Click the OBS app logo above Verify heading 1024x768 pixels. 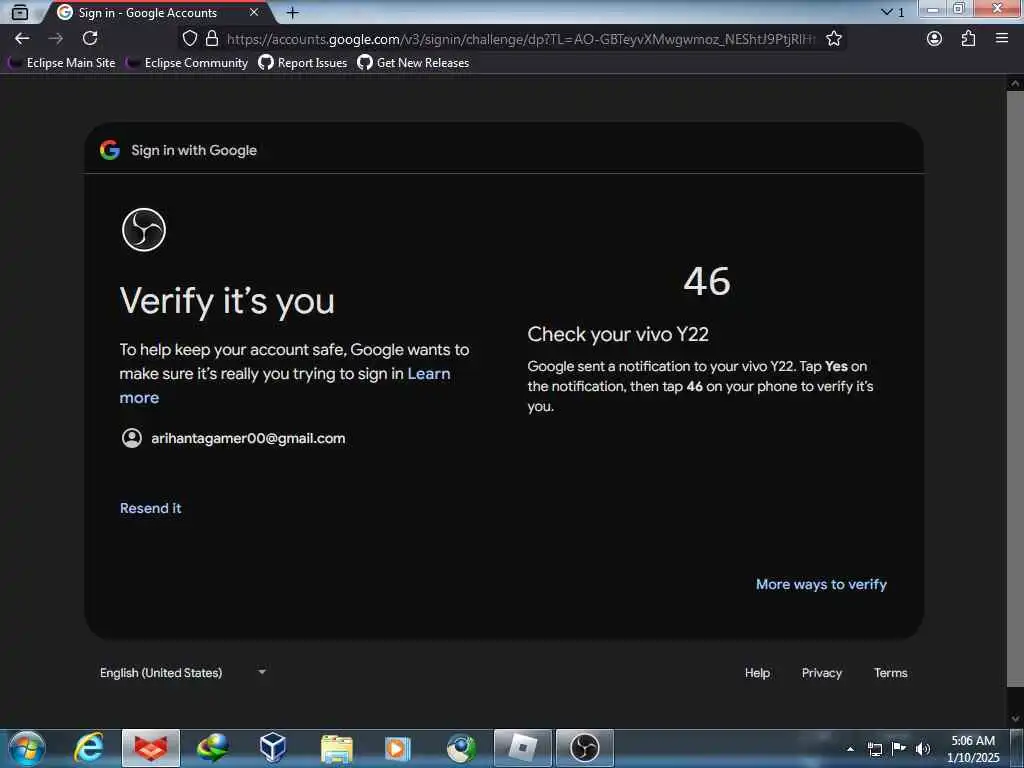pyautogui.click(x=144, y=229)
